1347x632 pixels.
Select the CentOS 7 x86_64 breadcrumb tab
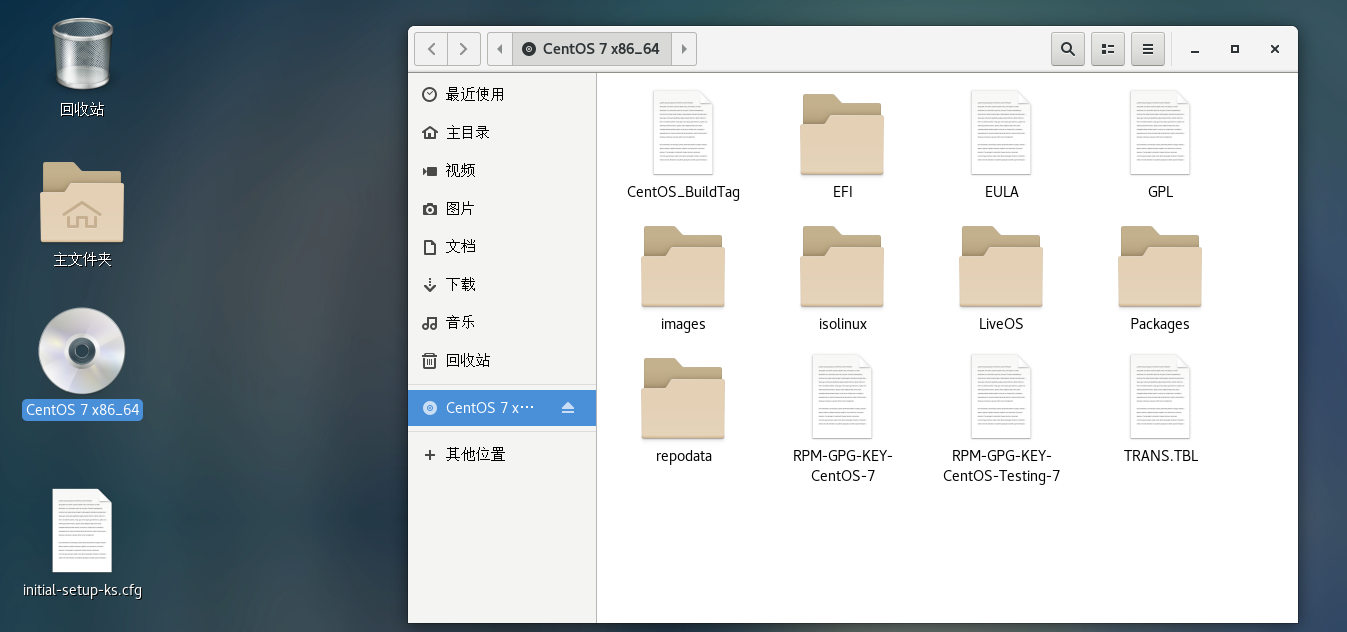coord(591,48)
